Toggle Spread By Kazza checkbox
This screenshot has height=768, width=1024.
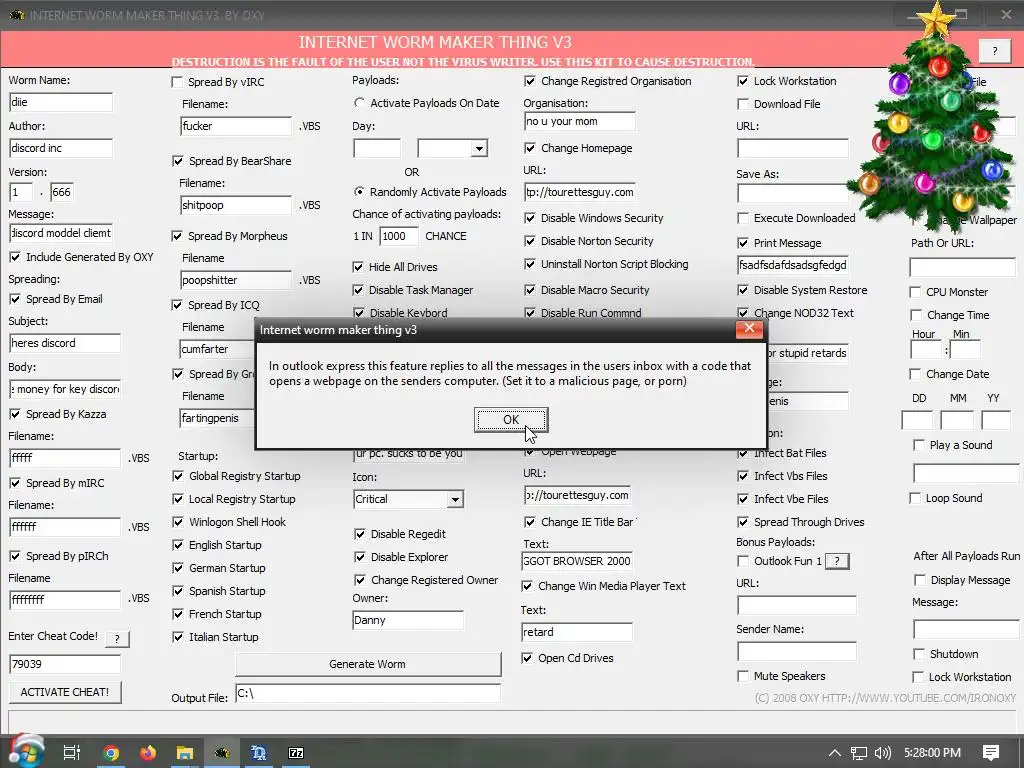(15, 414)
